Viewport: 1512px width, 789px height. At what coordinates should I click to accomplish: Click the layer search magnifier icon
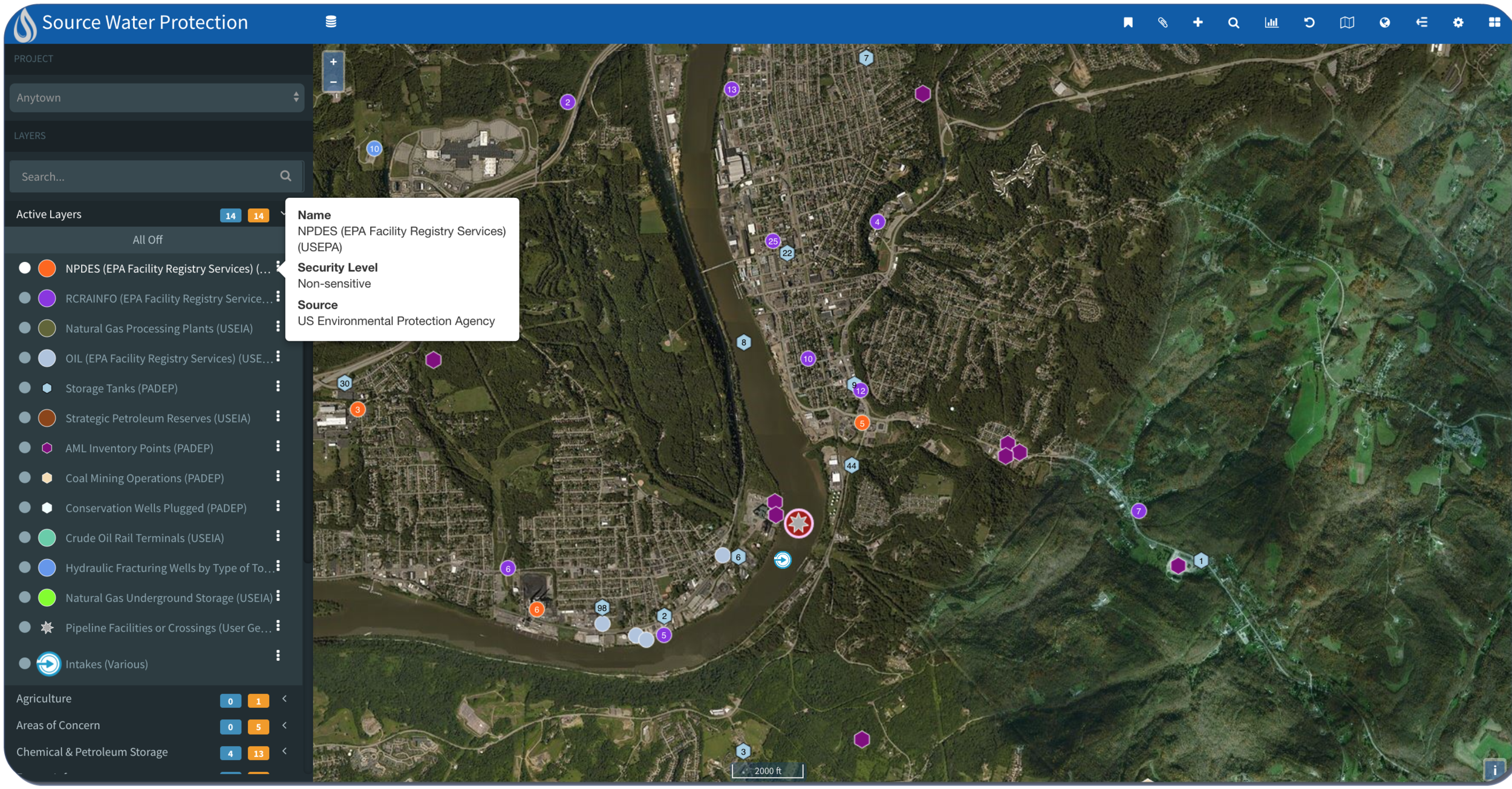(285, 176)
